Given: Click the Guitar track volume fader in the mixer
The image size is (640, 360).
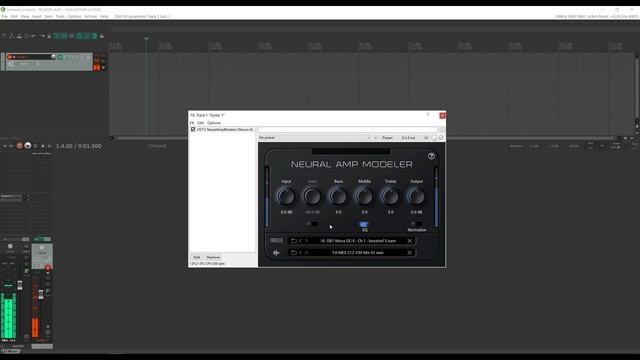Looking at the screenshot, I should tap(41, 294).
